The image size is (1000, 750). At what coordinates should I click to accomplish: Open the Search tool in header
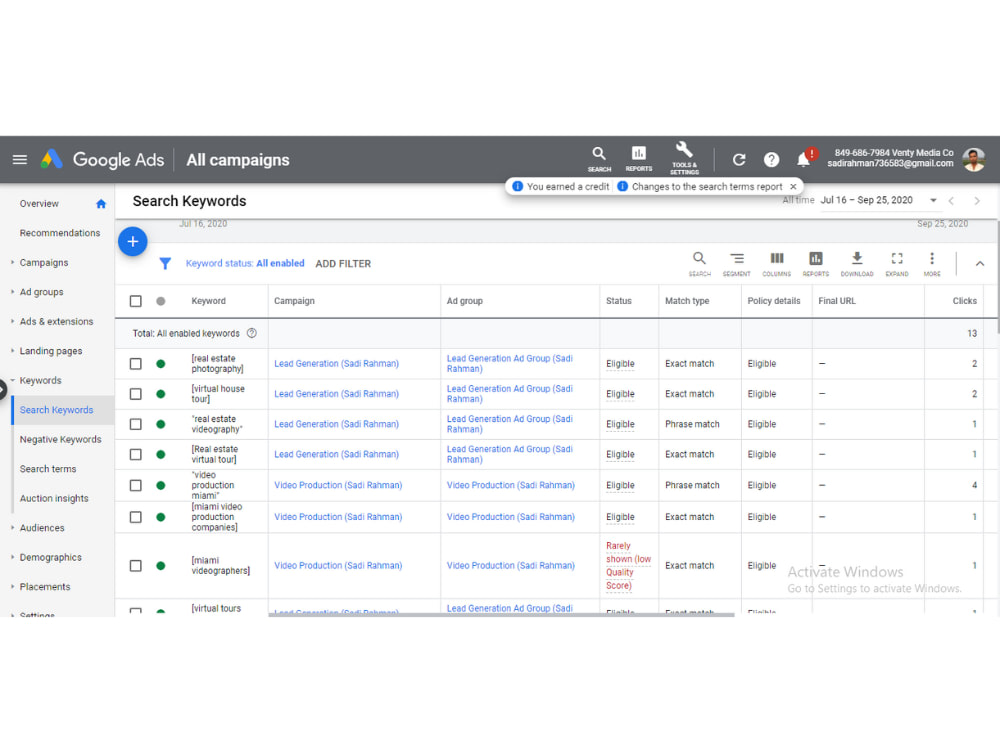(599, 159)
